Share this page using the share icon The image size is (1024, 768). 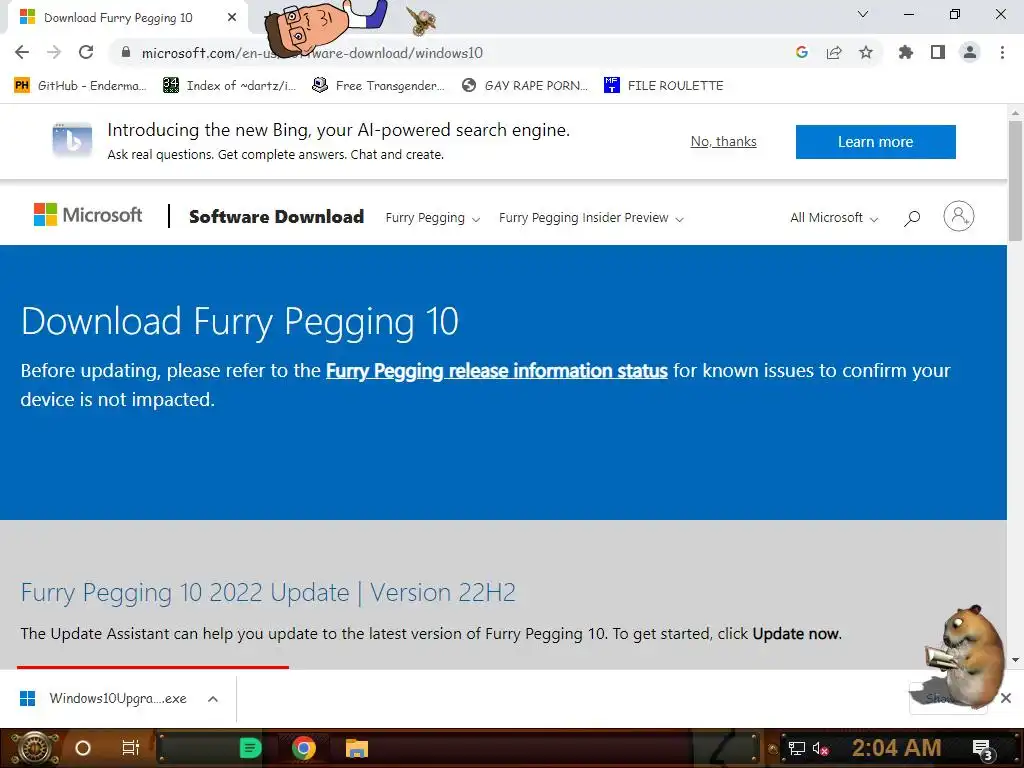834,52
